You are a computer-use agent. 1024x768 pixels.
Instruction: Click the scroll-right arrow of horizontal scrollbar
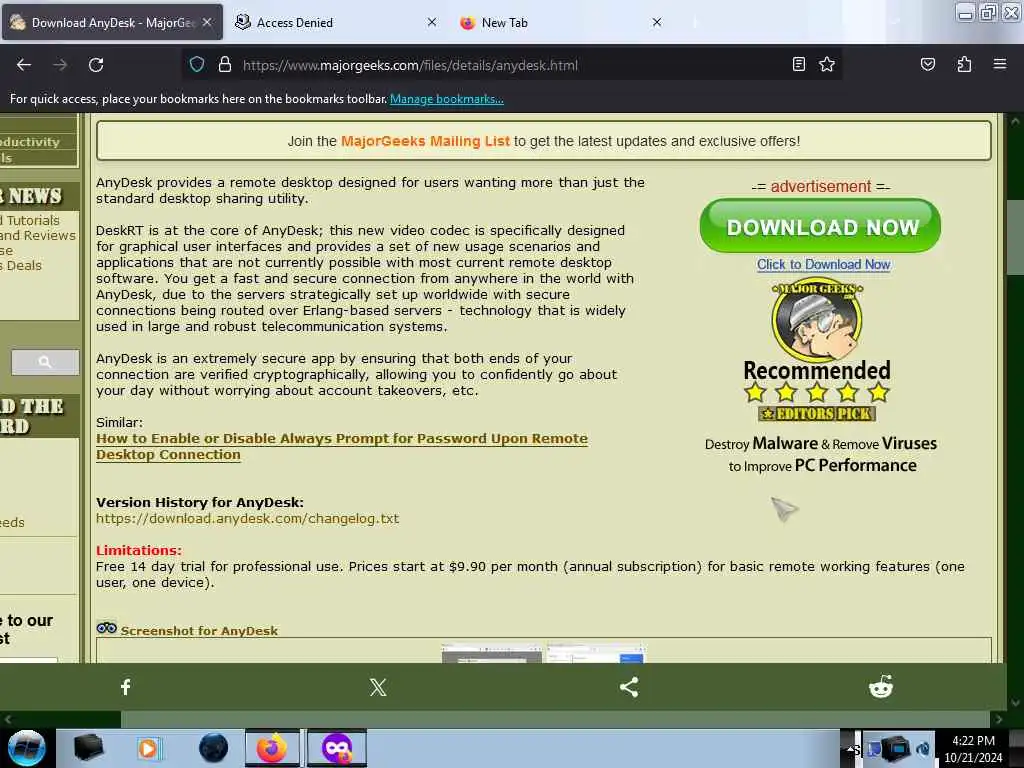tap(998, 719)
